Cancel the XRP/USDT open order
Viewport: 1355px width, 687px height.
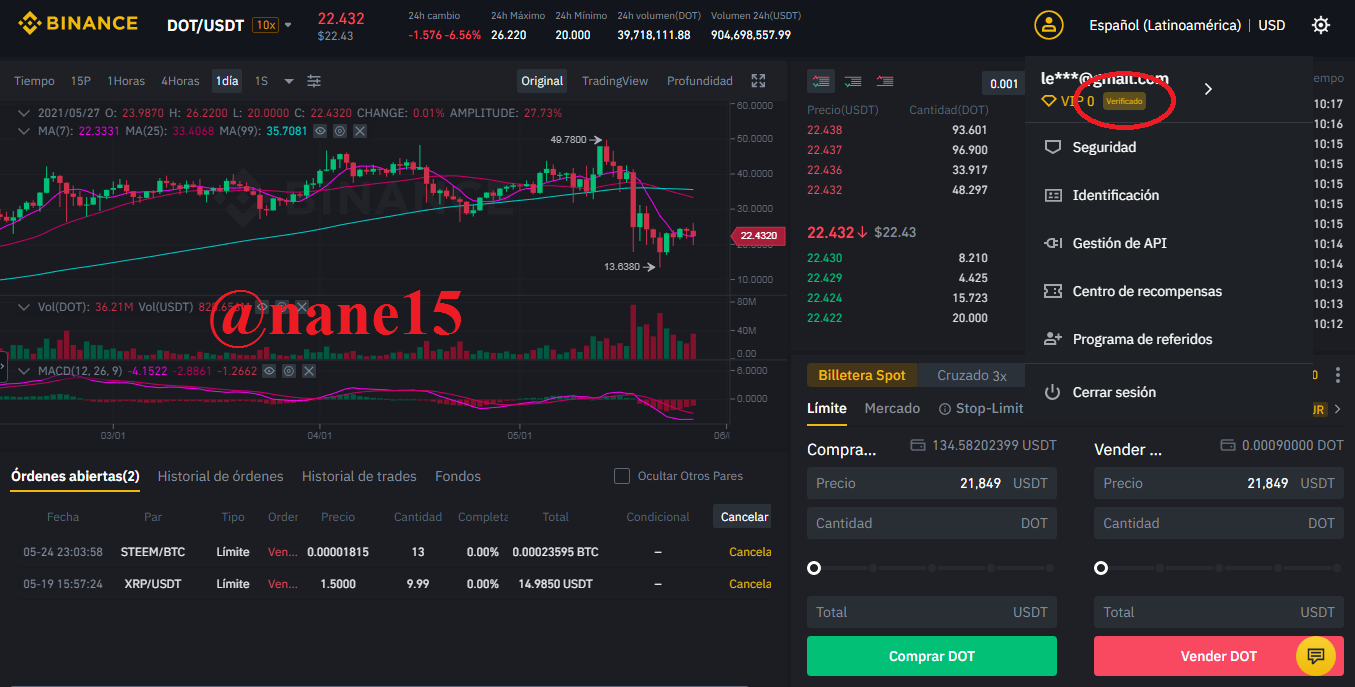[x=750, y=584]
